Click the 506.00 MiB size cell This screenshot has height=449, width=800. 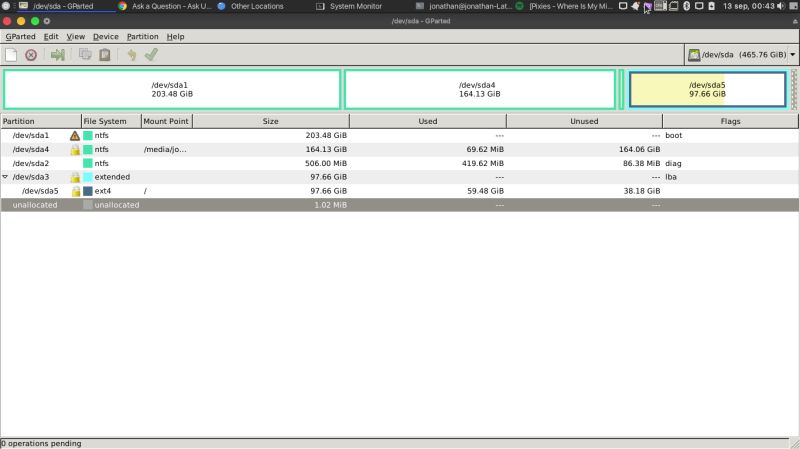(x=326, y=163)
